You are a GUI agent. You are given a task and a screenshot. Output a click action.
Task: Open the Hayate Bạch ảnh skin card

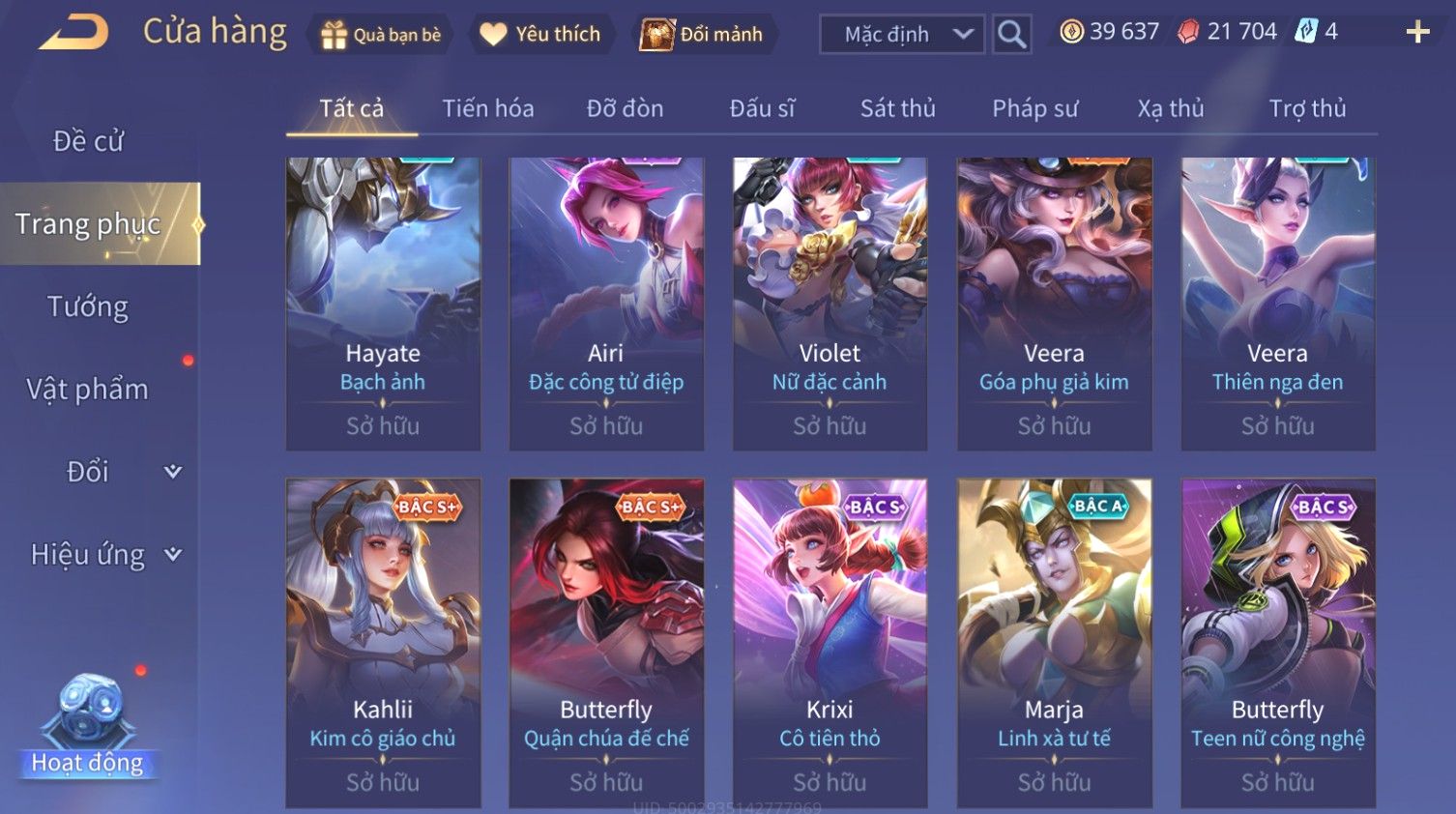click(x=383, y=304)
